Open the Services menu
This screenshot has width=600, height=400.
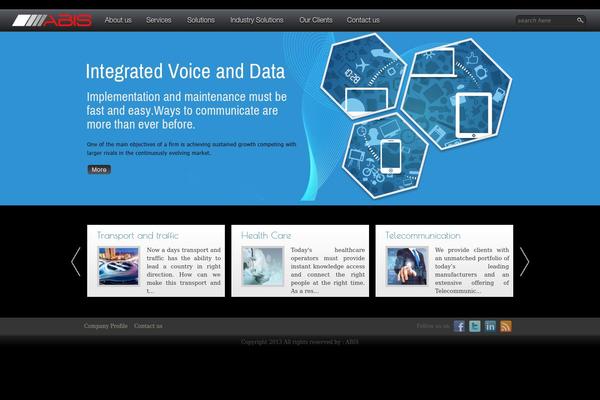point(158,20)
